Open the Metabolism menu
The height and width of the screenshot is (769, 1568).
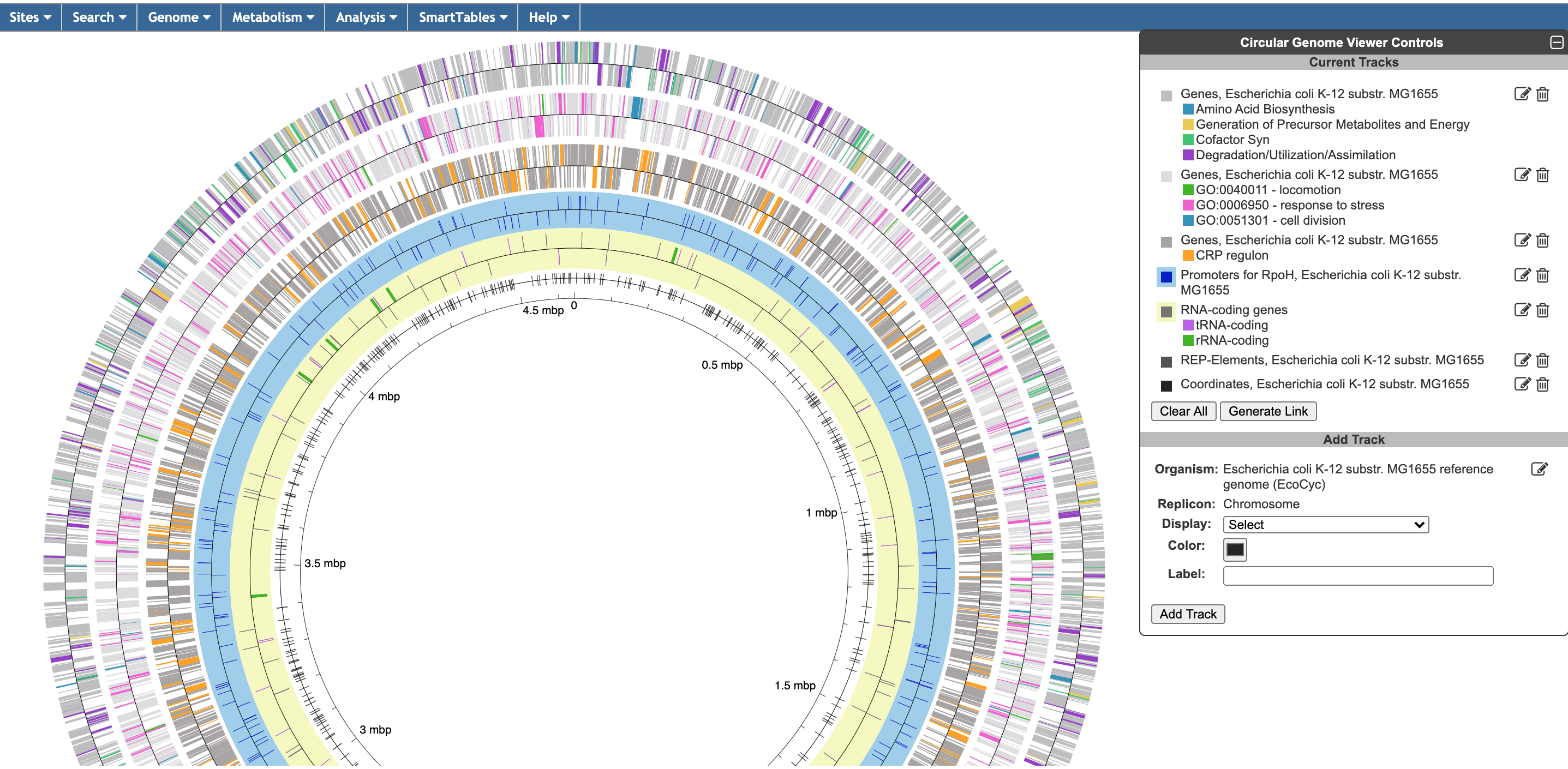click(x=272, y=17)
